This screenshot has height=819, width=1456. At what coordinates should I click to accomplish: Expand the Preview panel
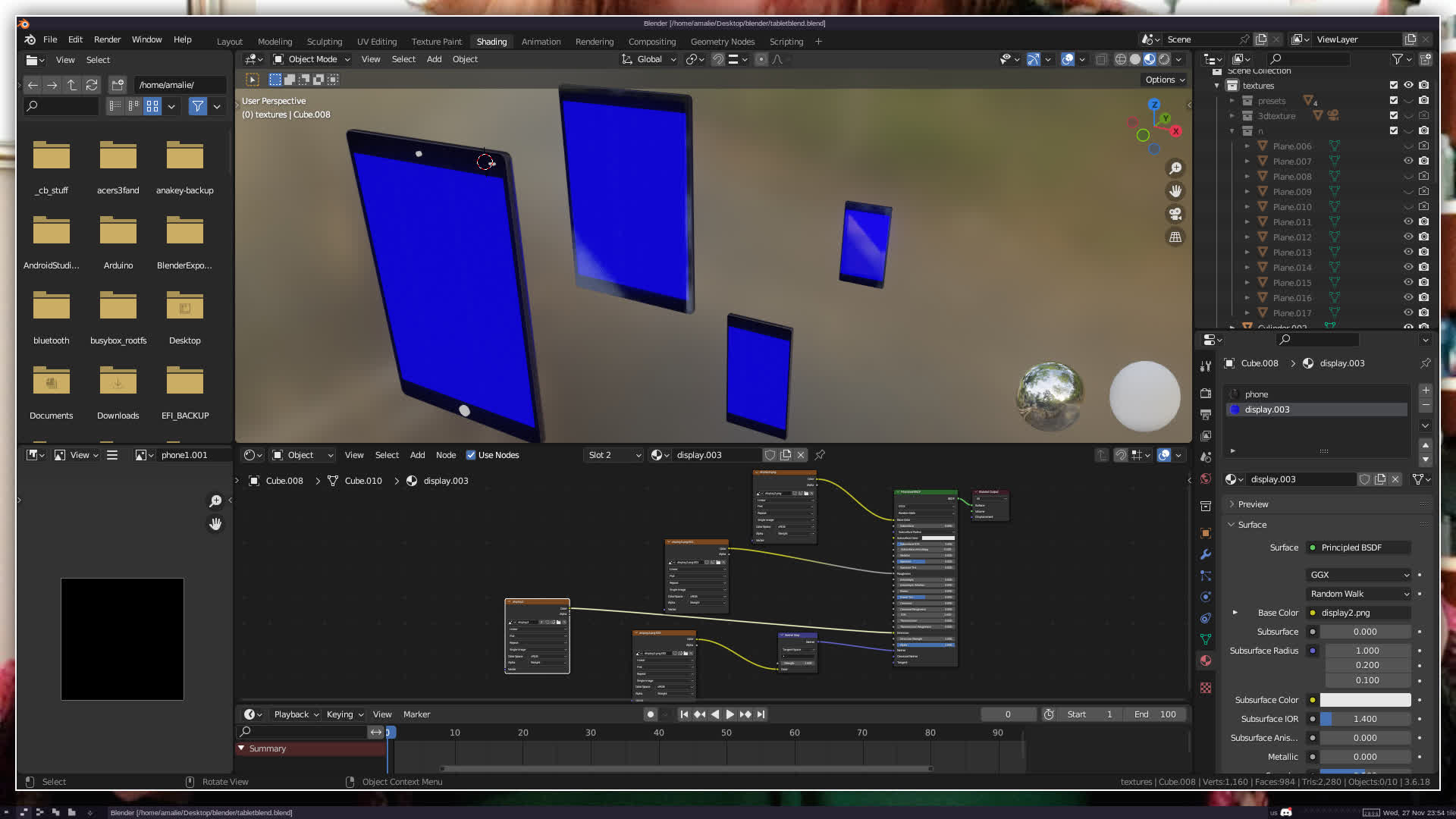1253,504
